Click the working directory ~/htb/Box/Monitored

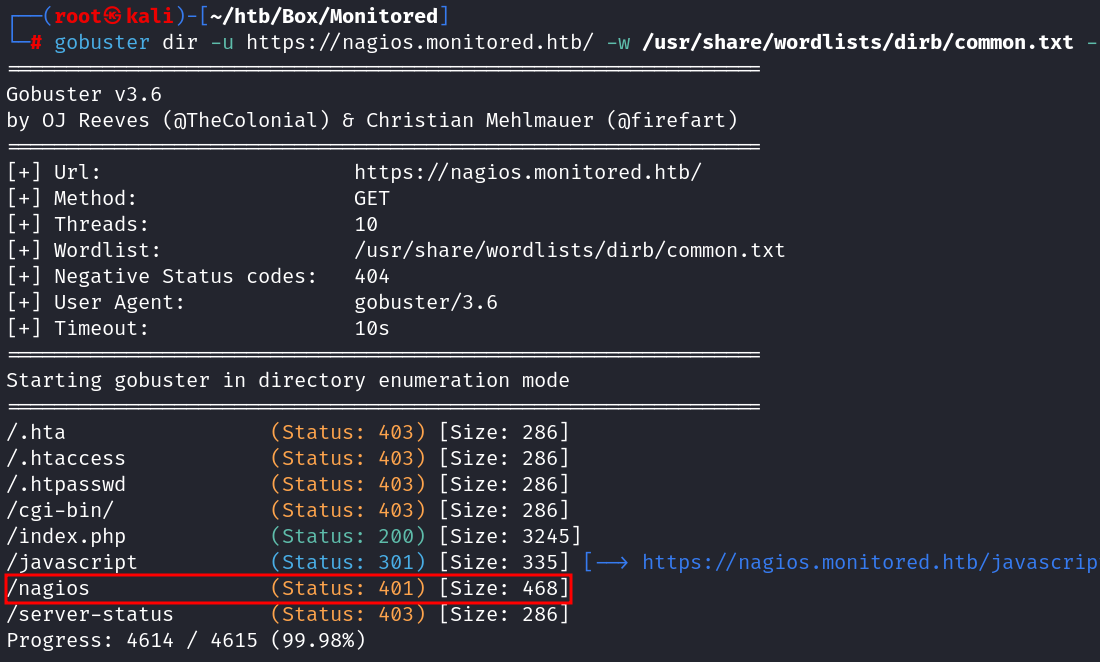[324, 16]
